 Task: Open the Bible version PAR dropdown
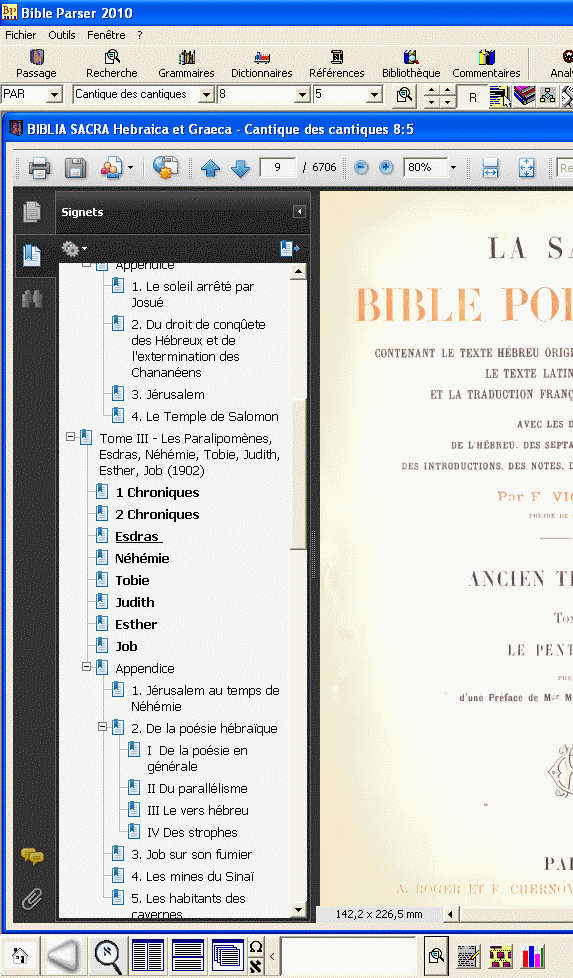(54, 95)
